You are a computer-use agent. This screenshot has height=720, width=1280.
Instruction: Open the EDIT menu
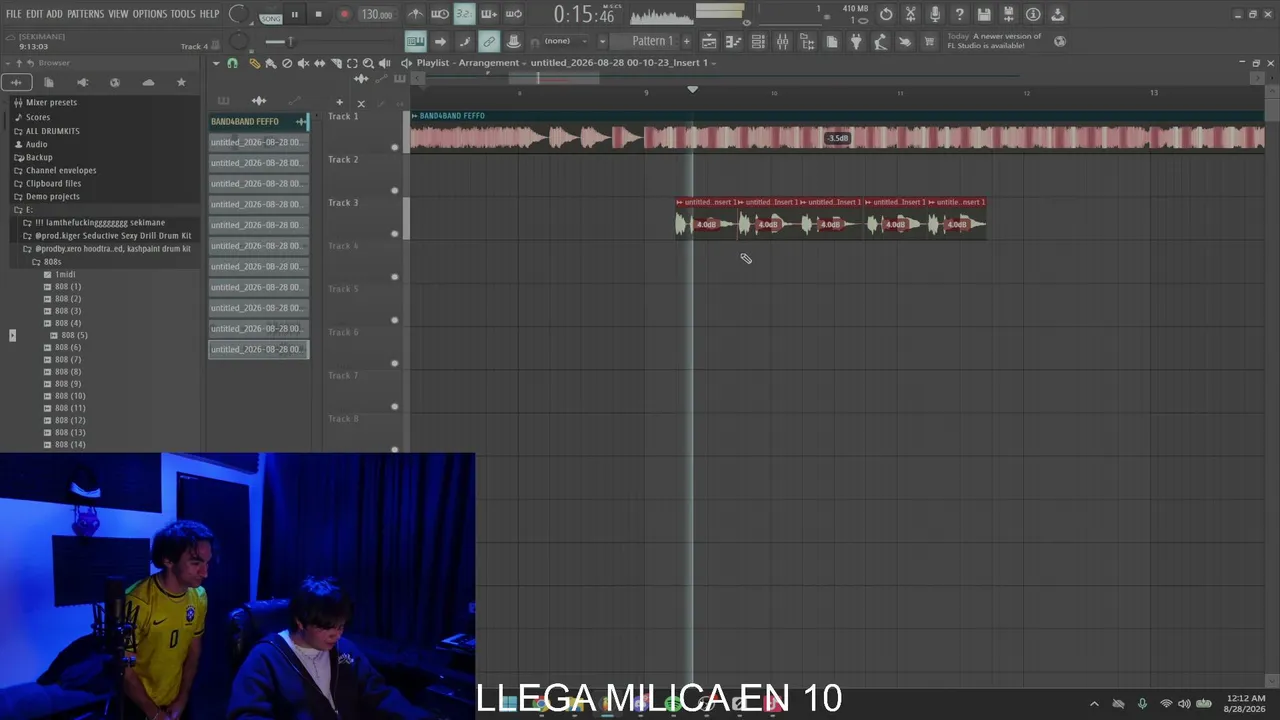point(34,14)
